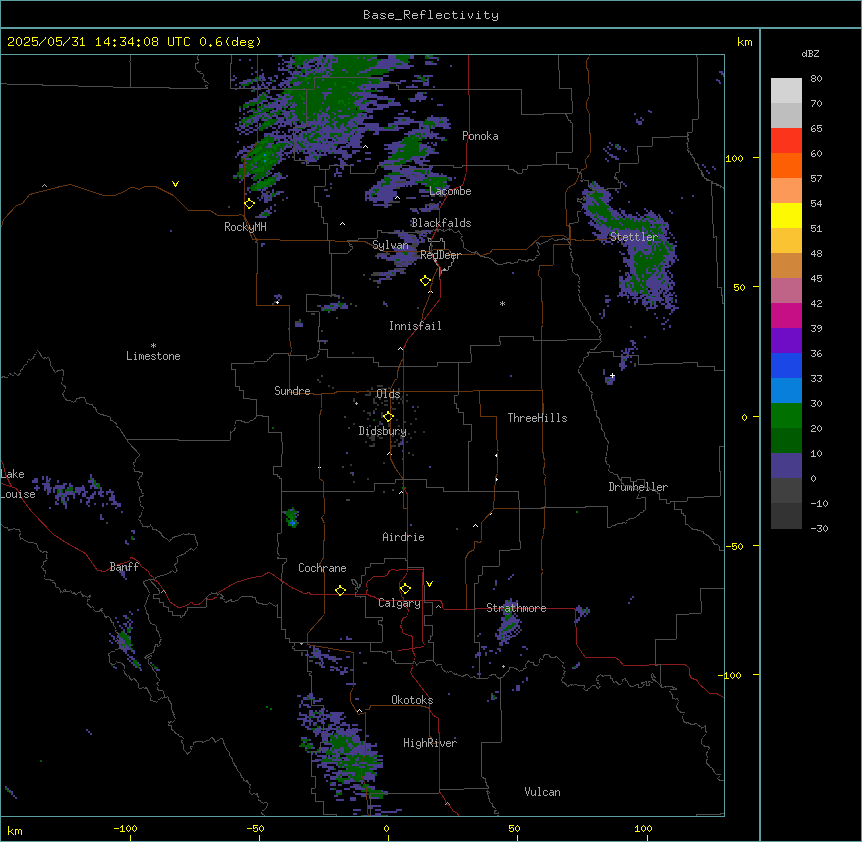This screenshot has height=842, width=862.
Task: Click the Strathmore city label
Action: point(516,608)
